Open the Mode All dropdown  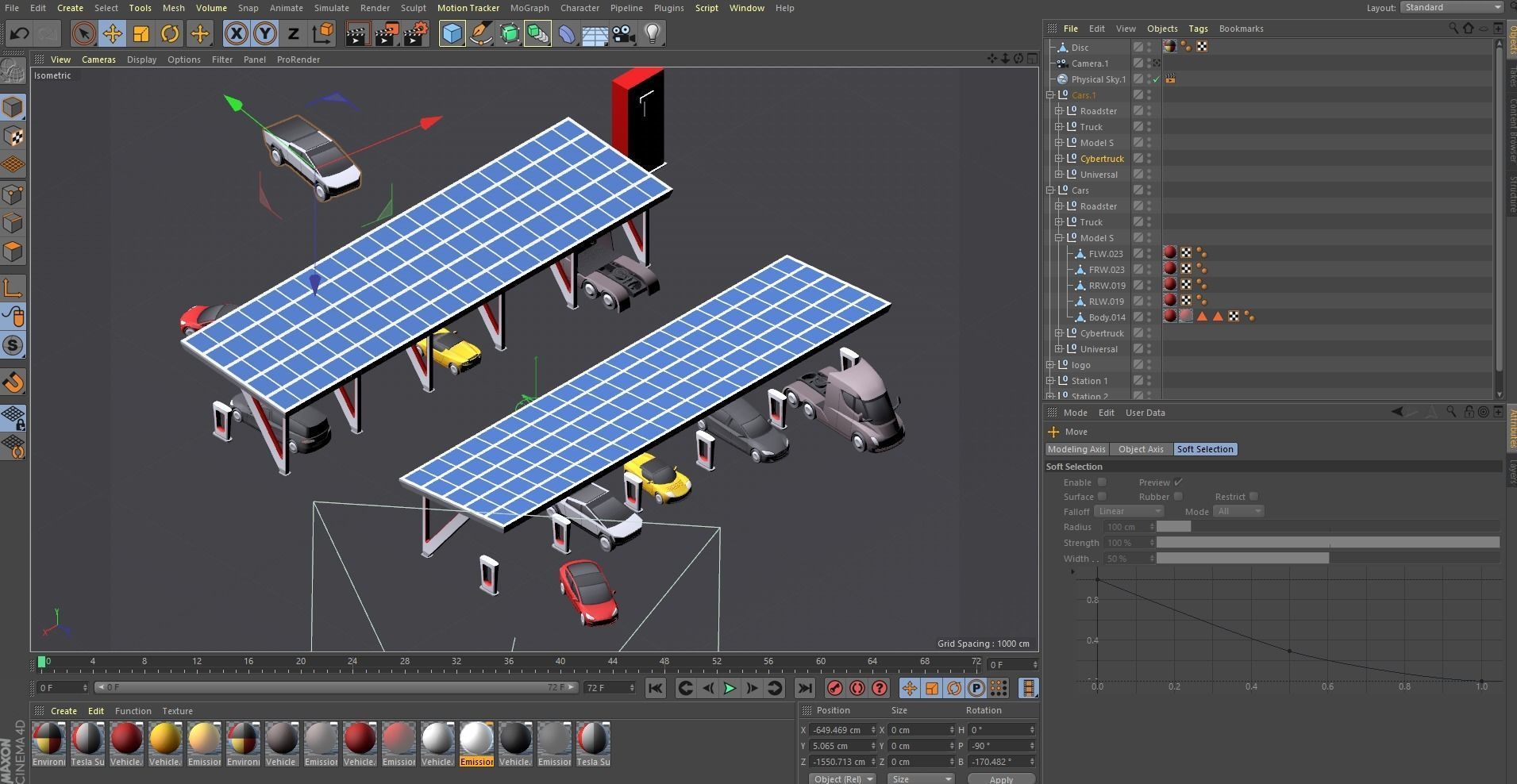click(x=1238, y=512)
